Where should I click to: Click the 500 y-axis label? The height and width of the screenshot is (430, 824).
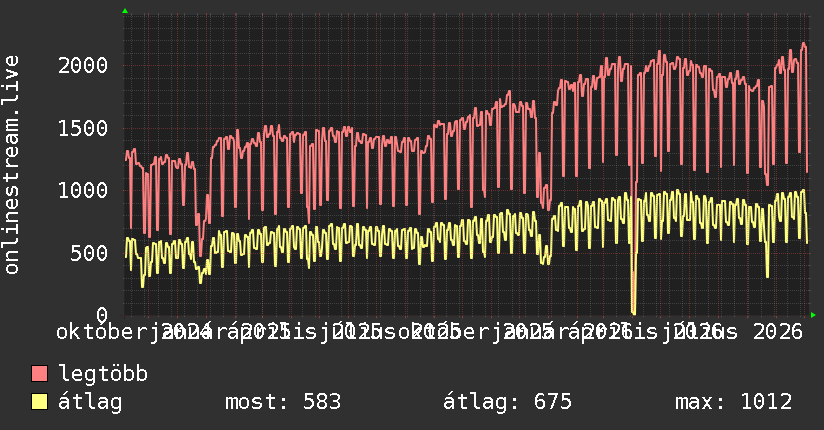tap(89, 253)
